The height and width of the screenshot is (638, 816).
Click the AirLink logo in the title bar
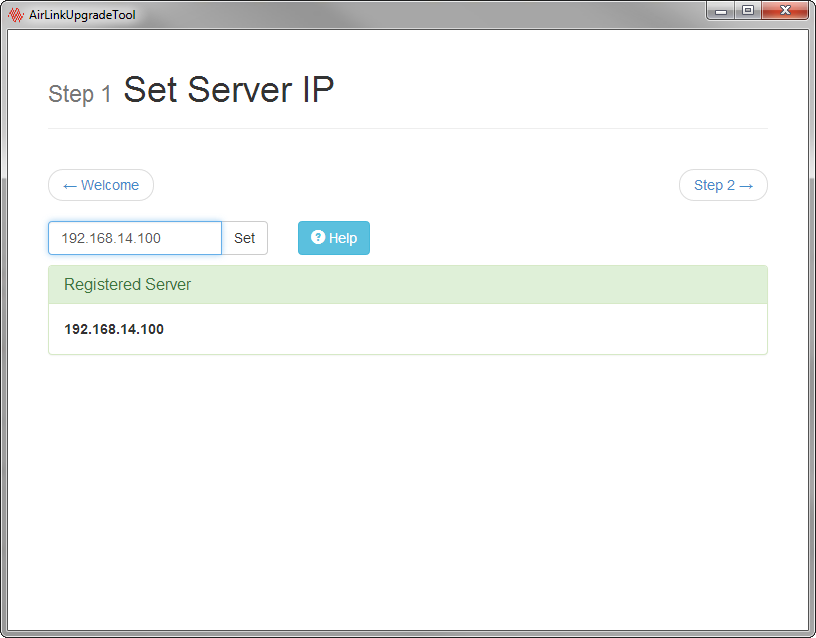pyautogui.click(x=16, y=15)
